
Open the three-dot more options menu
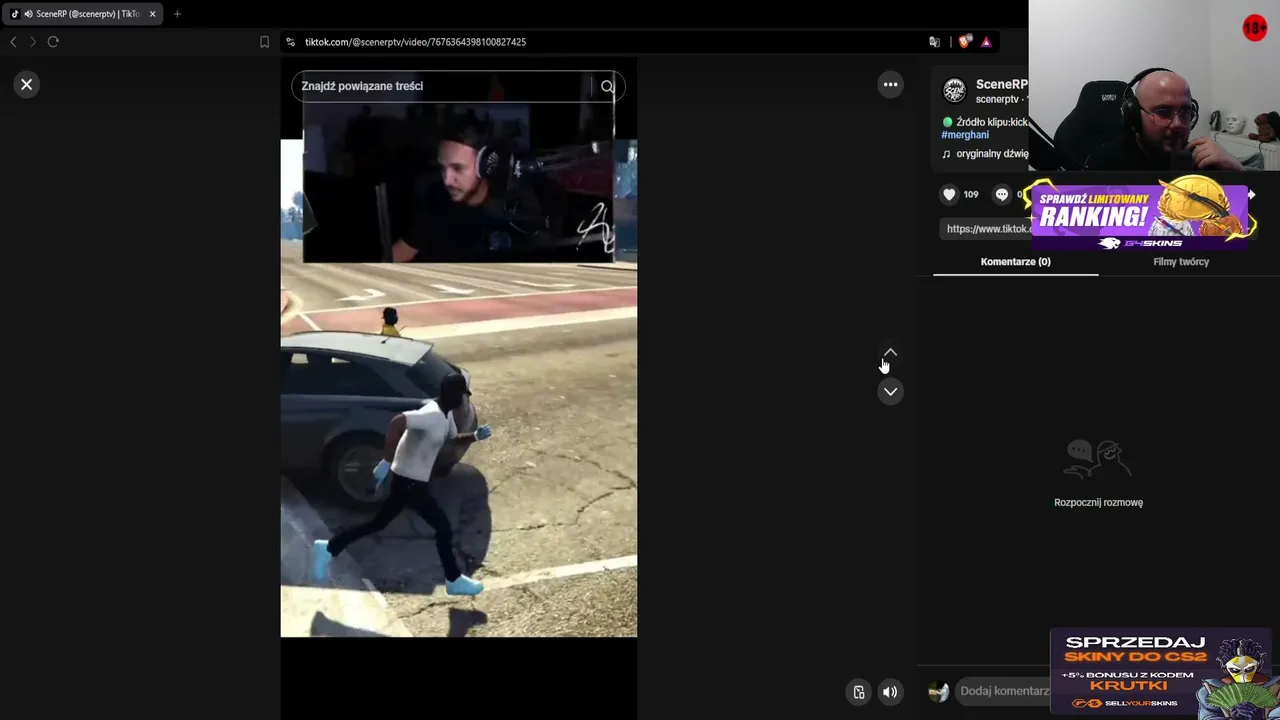890,85
